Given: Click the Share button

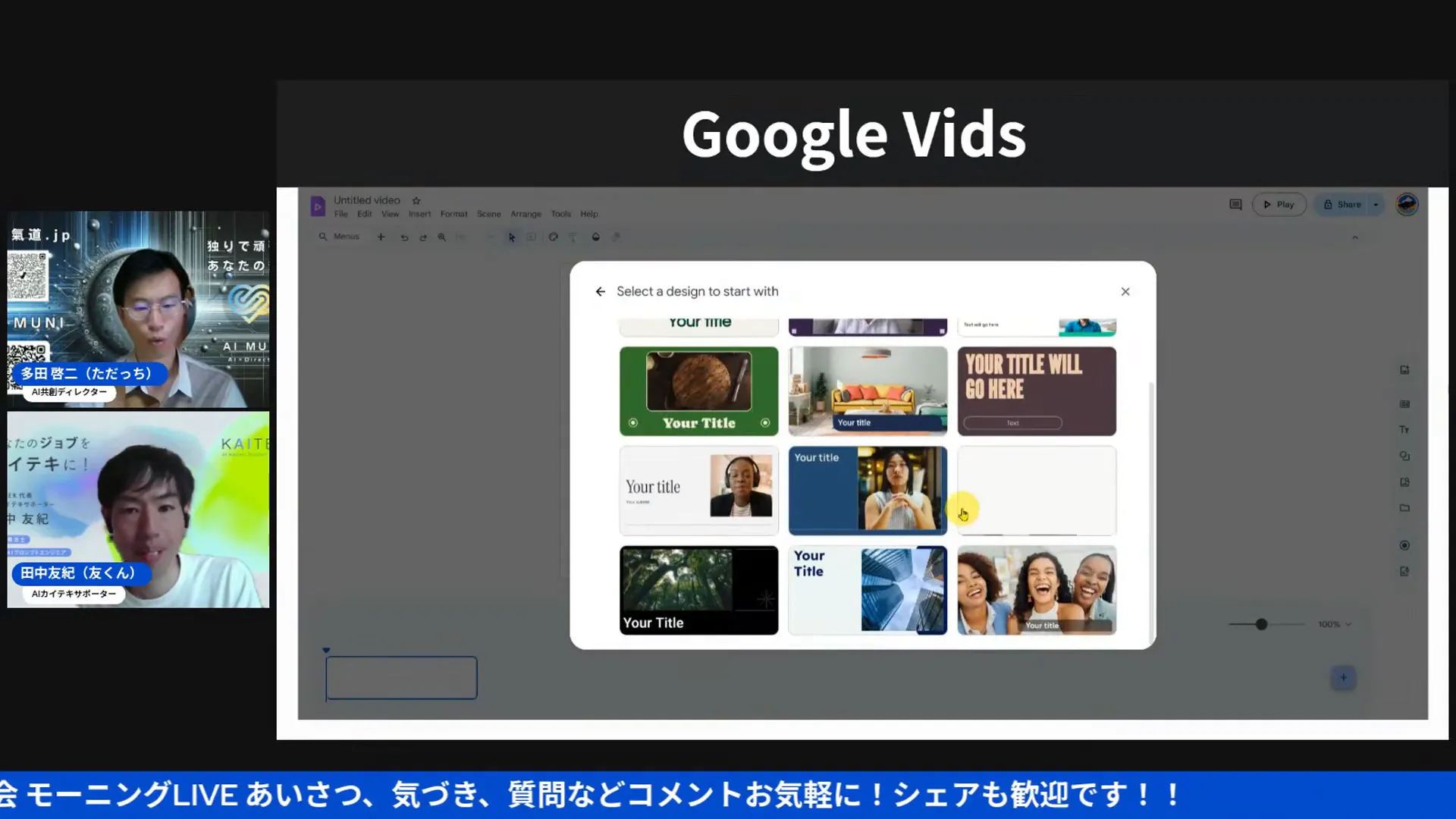Looking at the screenshot, I should coord(1341,205).
